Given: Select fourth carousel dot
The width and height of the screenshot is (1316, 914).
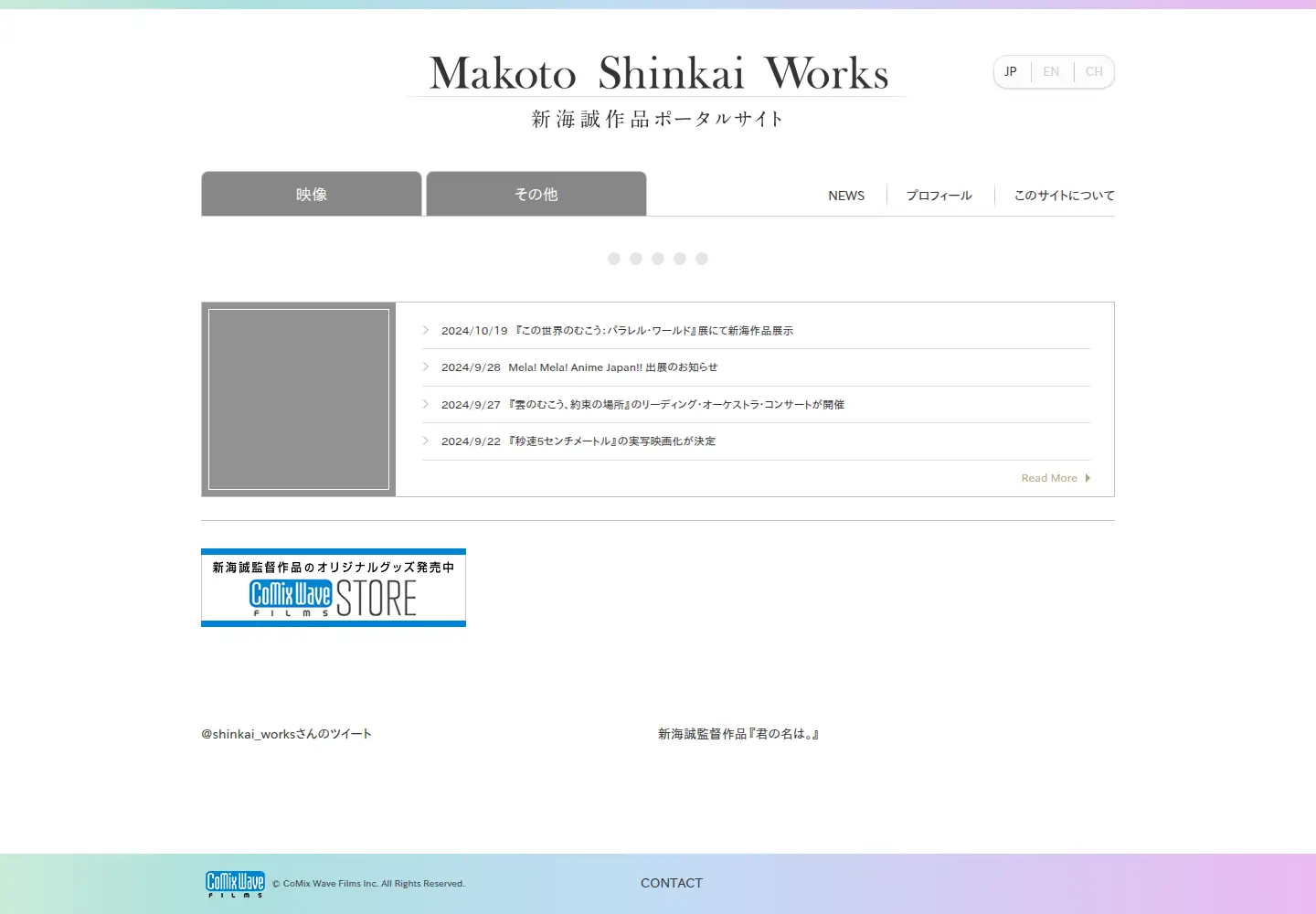Looking at the screenshot, I should [x=680, y=259].
